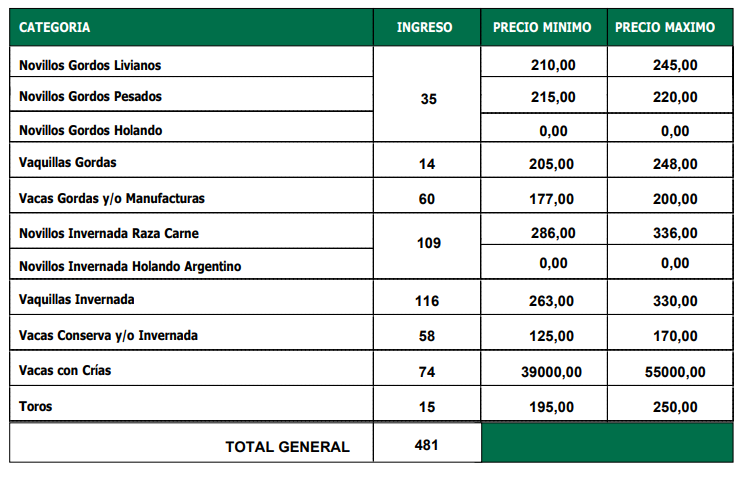
Task: Select the TOTAL GENERAL label
Action: (x=287, y=447)
